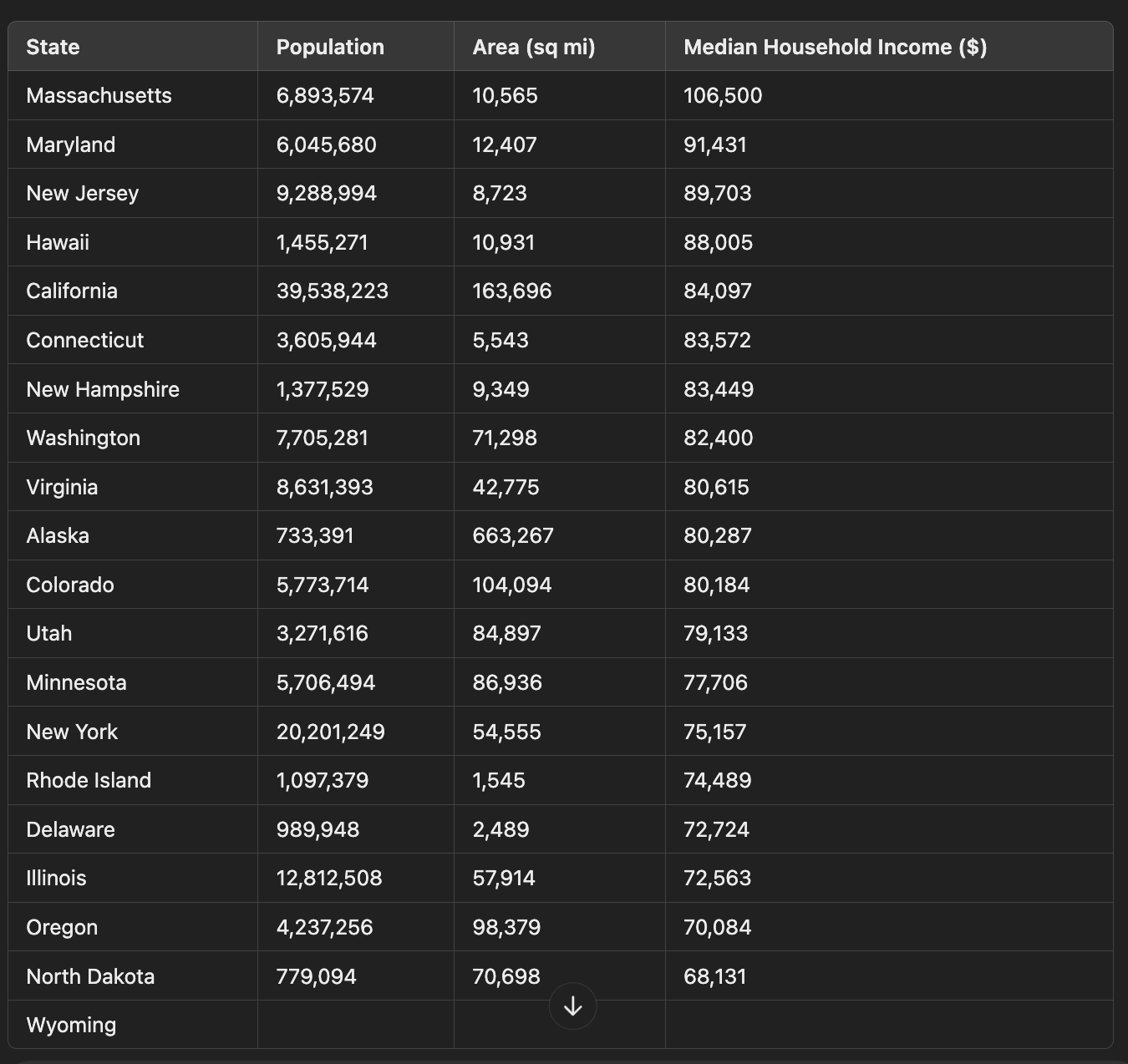Image resolution: width=1128 pixels, height=1064 pixels.
Task: Click Colorado area value 104,094
Action: [512, 585]
